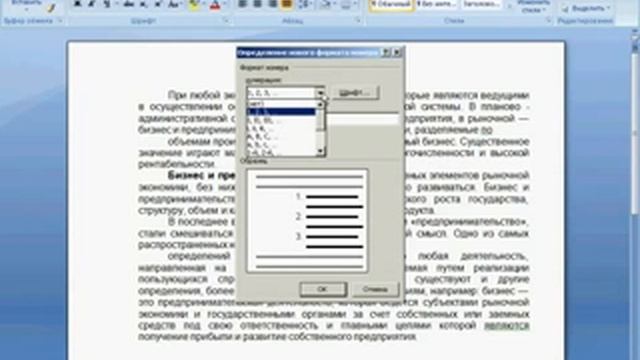Align paragraph text to the left
The height and width of the screenshot is (360, 640).
click(242, 4)
